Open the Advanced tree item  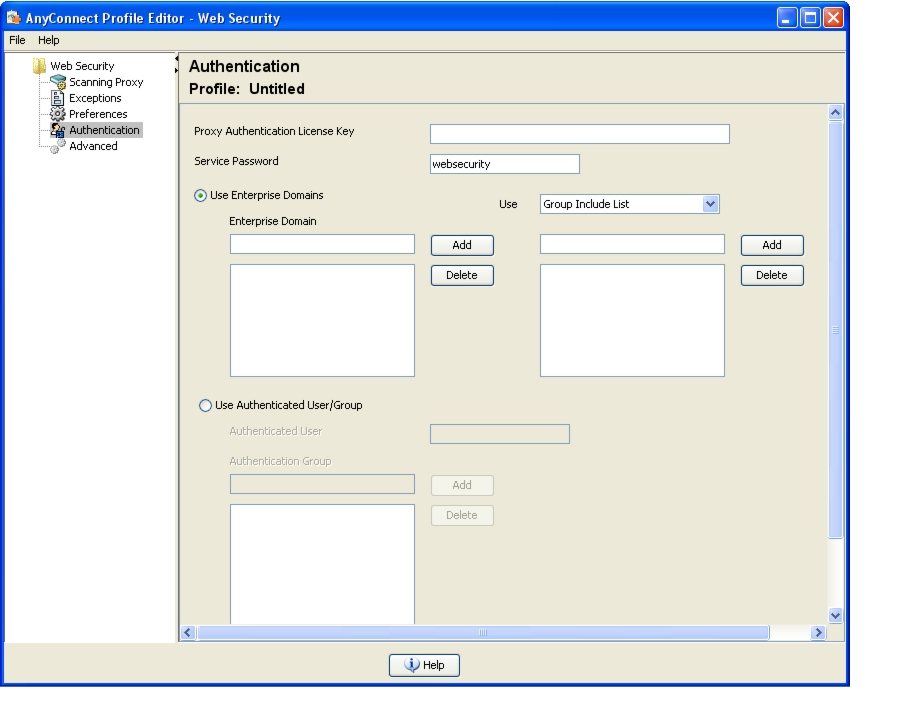click(93, 146)
